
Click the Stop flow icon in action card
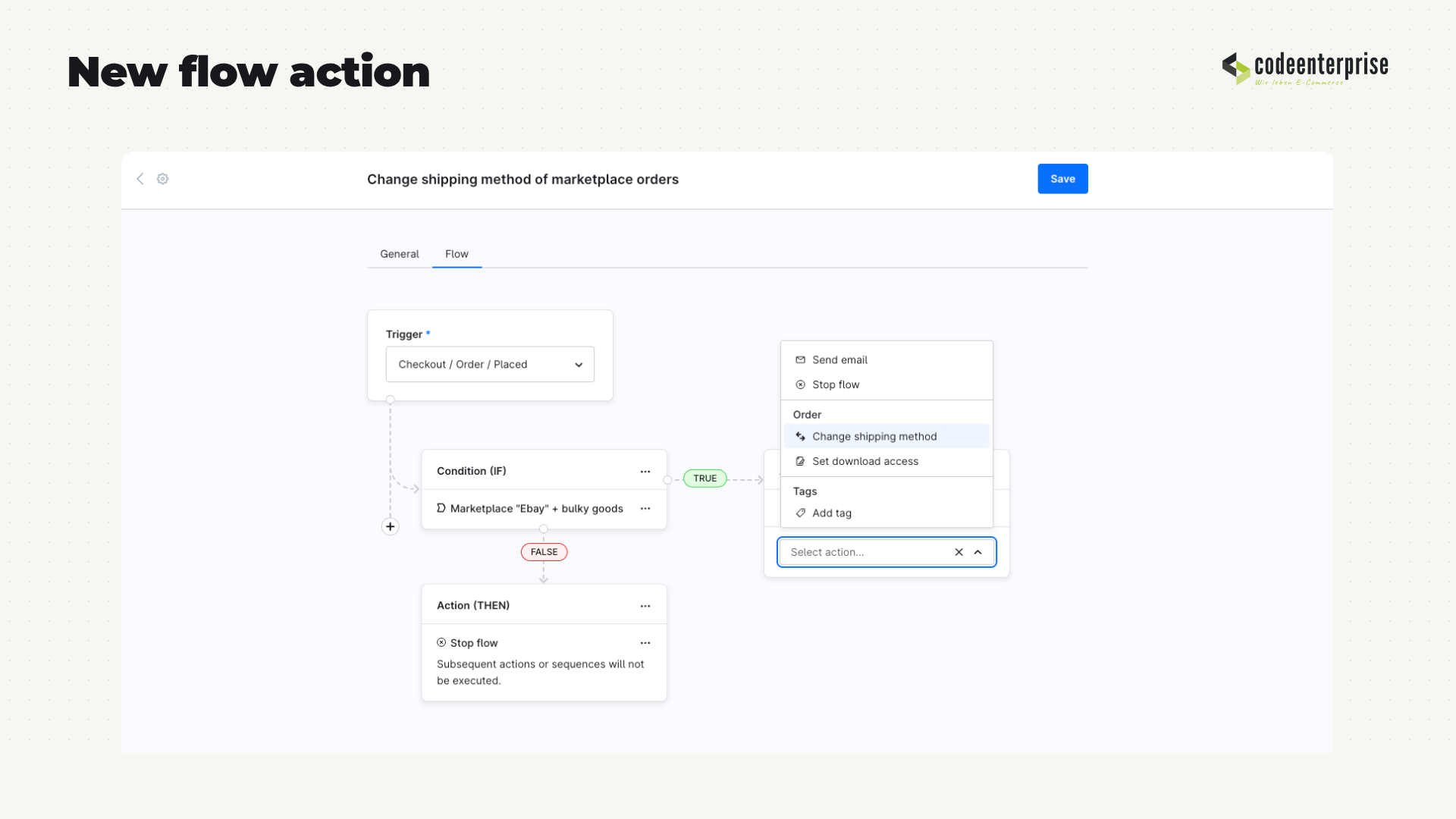[441, 642]
